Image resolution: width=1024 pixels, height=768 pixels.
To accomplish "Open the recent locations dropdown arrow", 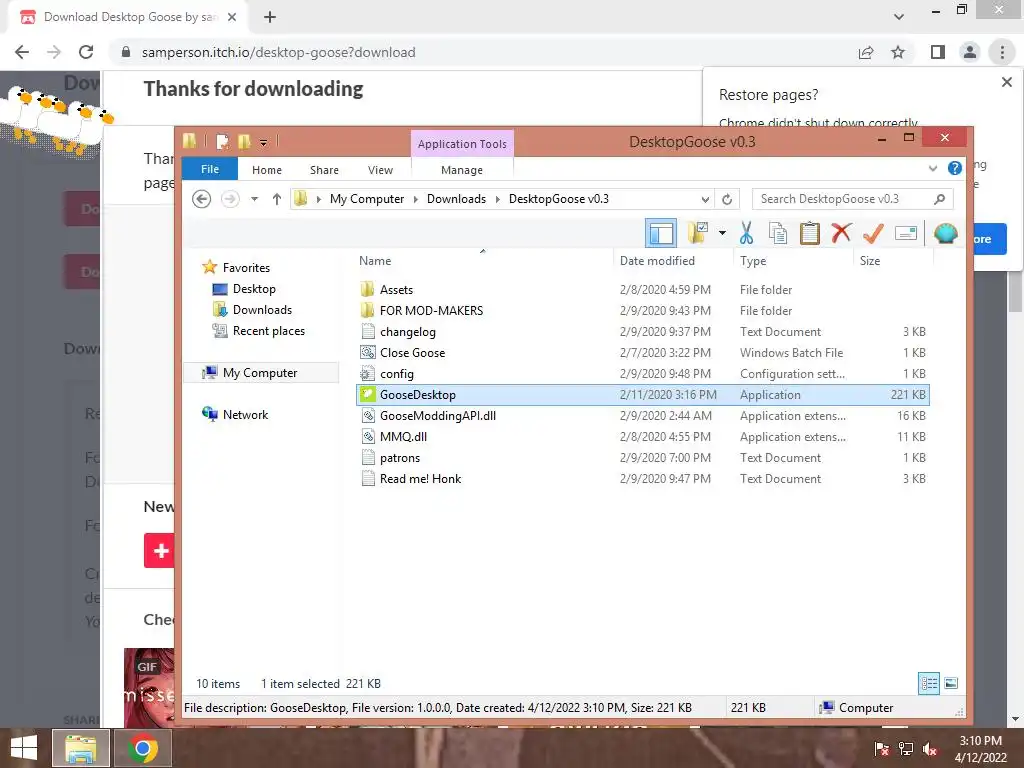I will (x=255, y=199).
